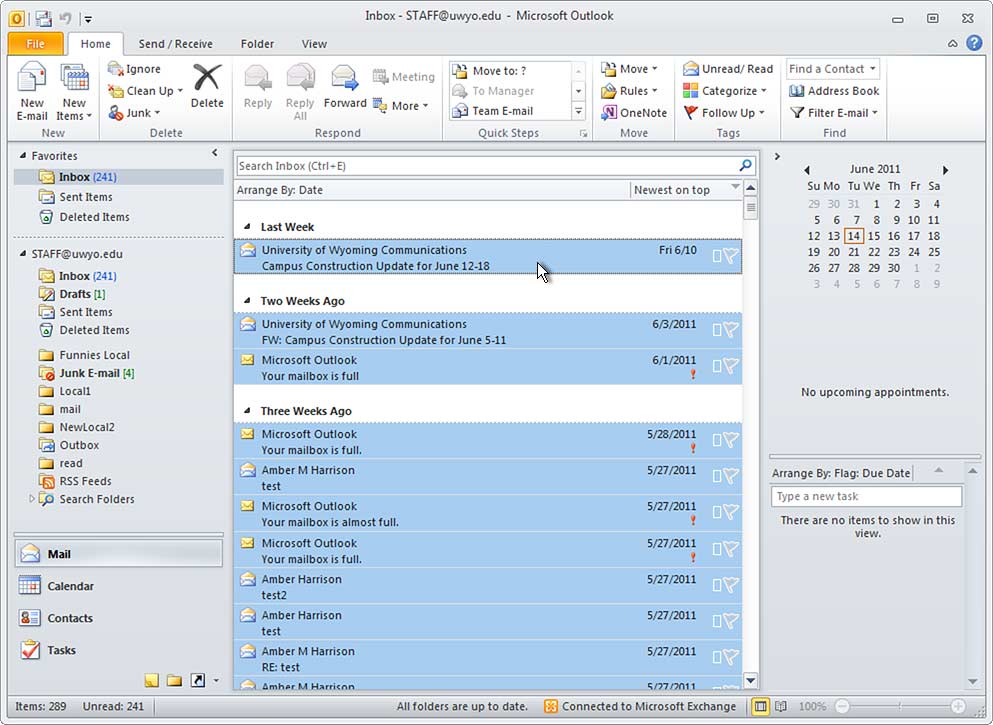The image size is (993, 725).
Task: Click the Mail navigation button
Action: click(118, 554)
